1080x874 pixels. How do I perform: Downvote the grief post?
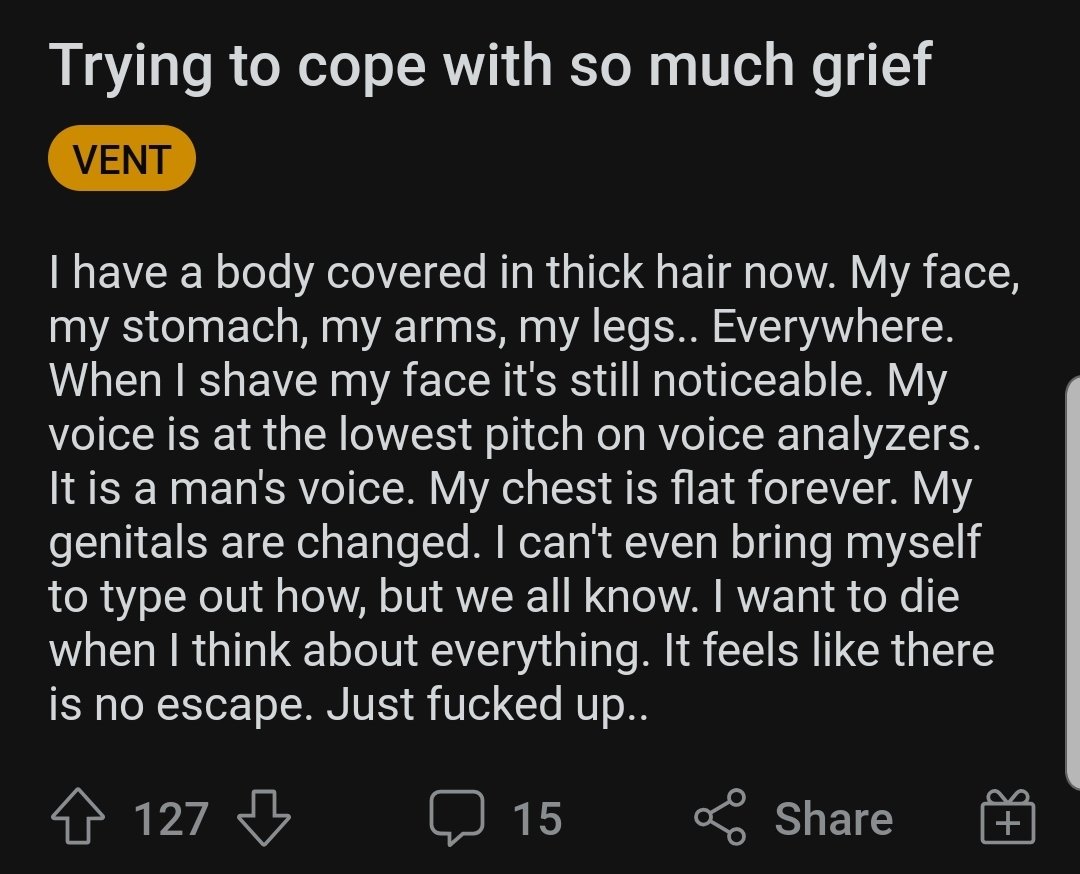264,819
